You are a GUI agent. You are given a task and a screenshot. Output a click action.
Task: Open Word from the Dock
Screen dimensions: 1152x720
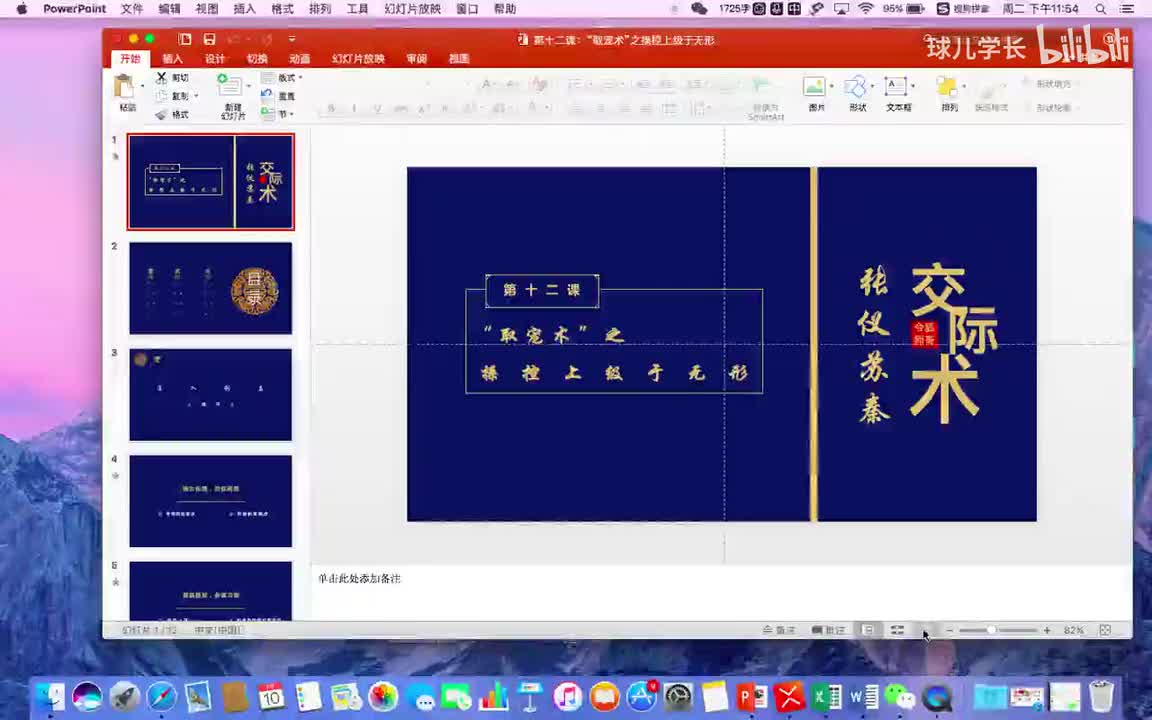[863, 696]
